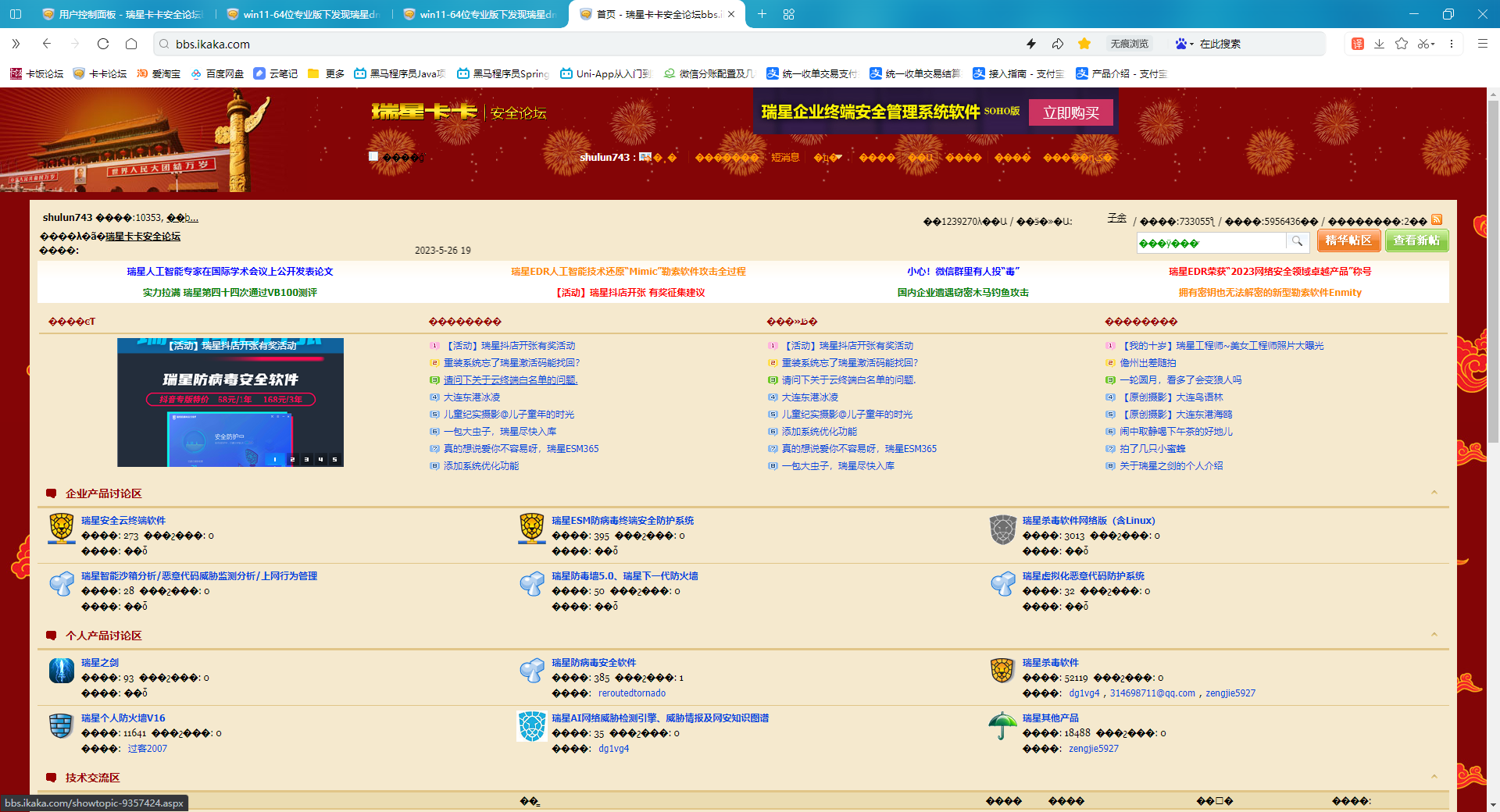Collapse the 个人产品讨论区 section
The width and height of the screenshot is (1500, 812).
click(1434, 635)
